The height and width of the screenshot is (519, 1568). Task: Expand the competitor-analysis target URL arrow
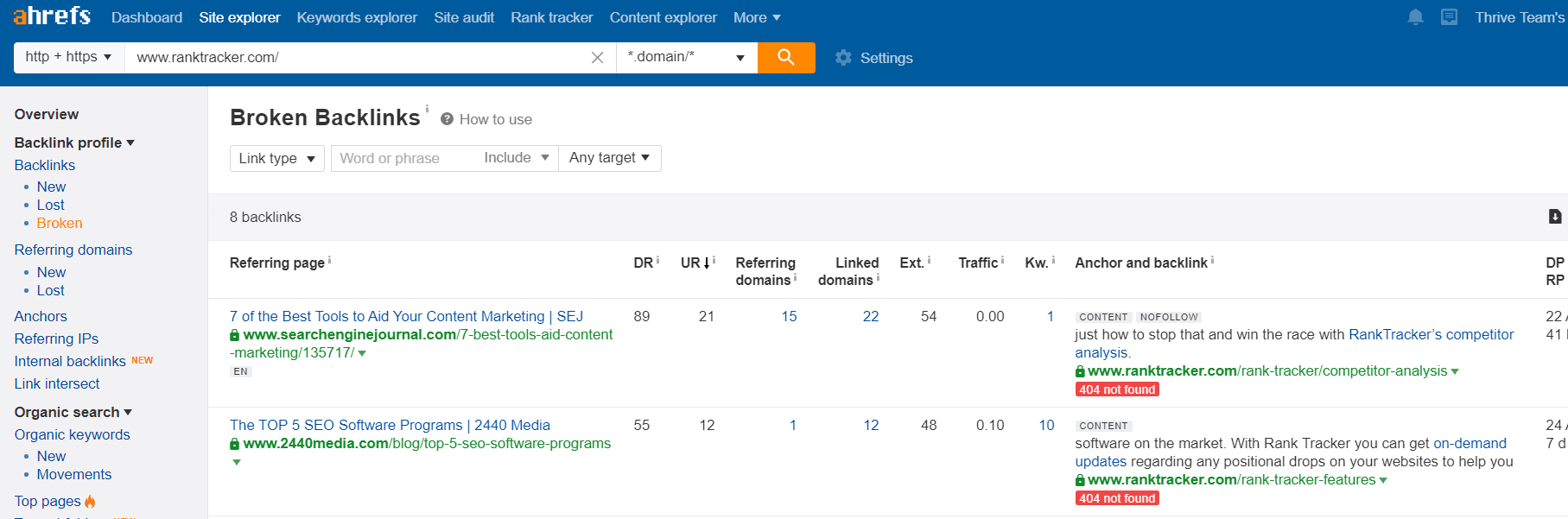pos(1455,371)
